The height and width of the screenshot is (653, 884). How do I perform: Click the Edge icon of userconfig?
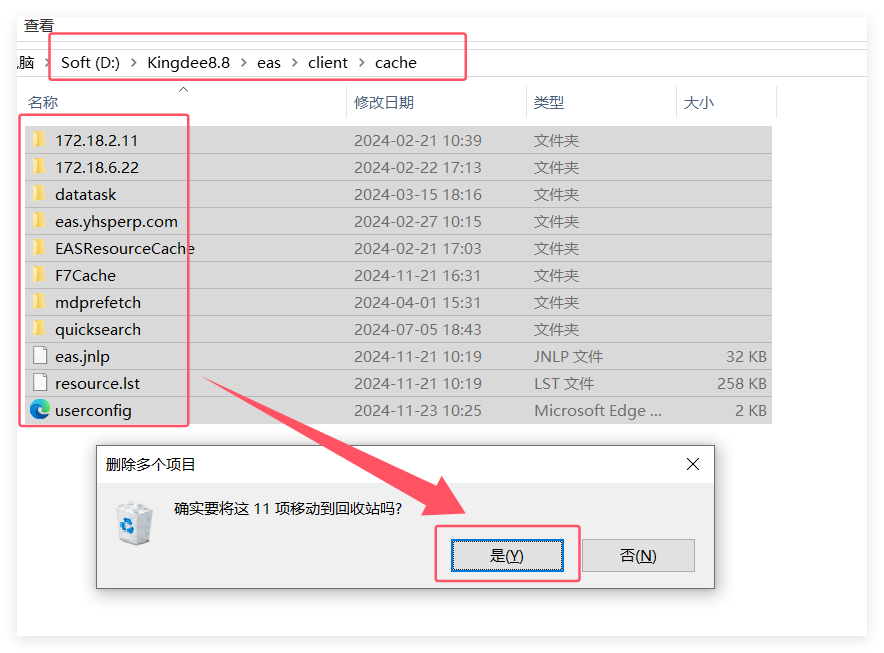39,409
